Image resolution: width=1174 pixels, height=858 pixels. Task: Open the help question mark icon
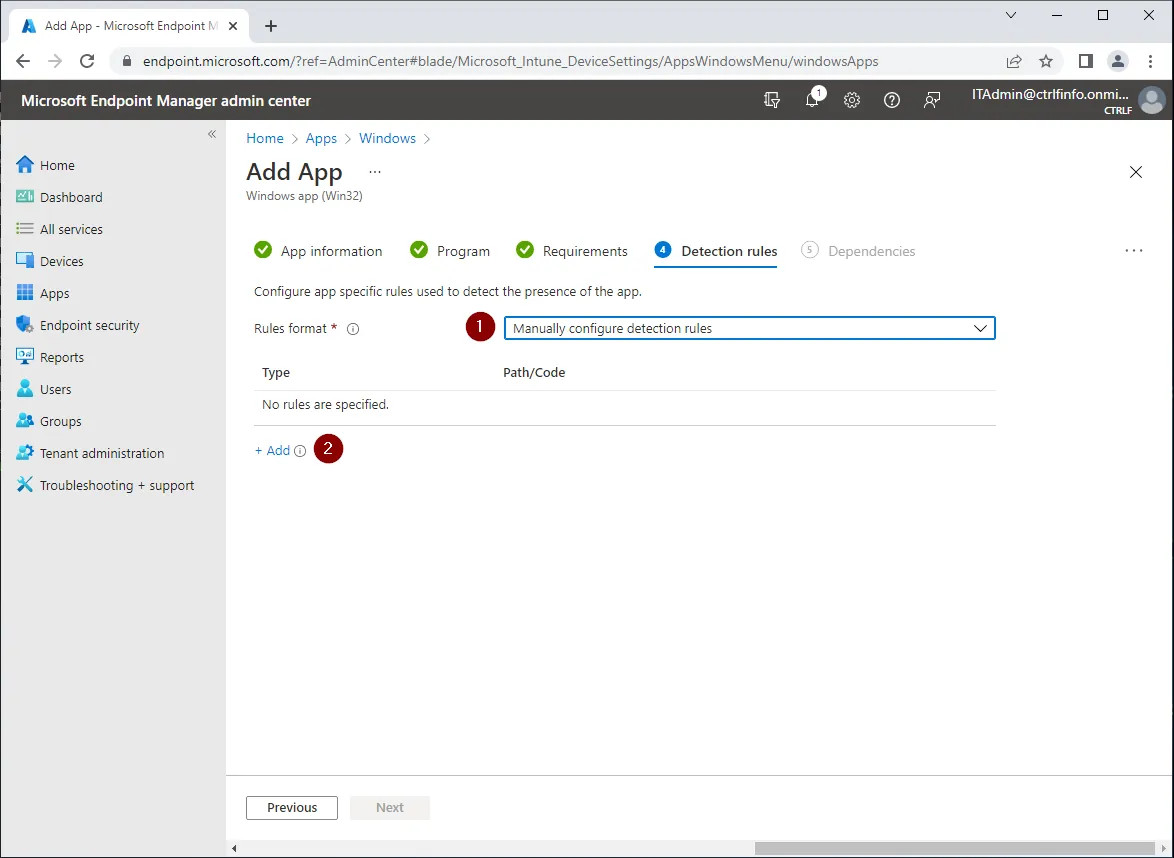point(892,100)
